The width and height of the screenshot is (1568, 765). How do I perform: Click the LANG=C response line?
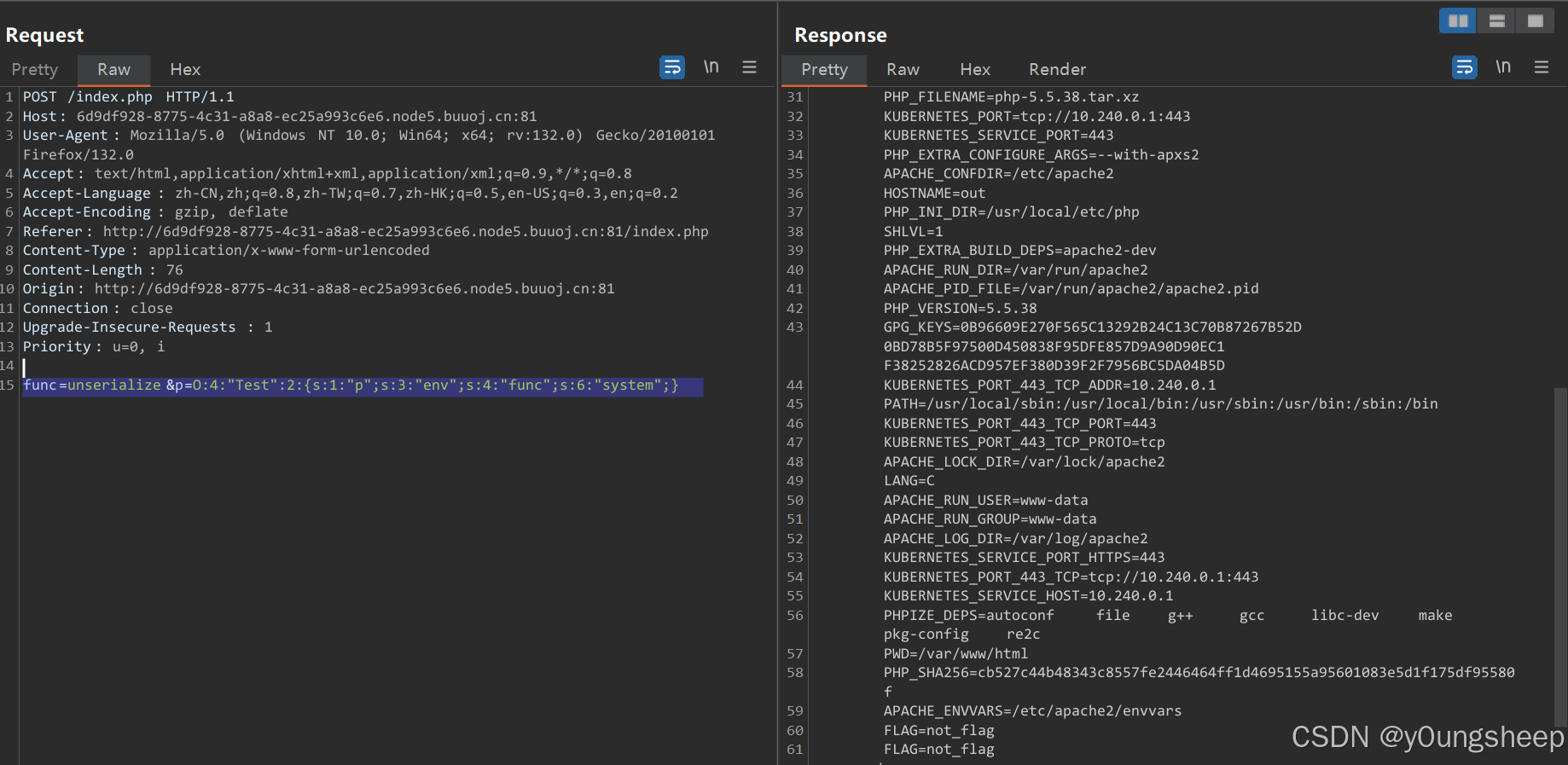coord(909,481)
